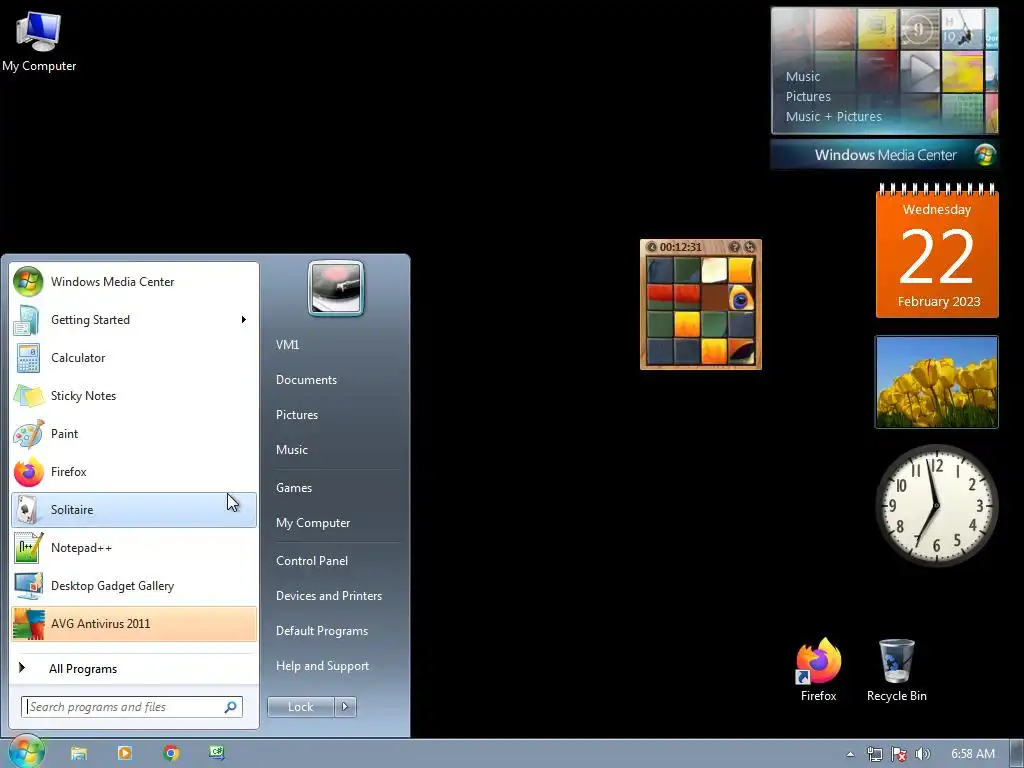Launch Google Chrome from the taskbar
This screenshot has height=768, width=1024.
point(171,753)
